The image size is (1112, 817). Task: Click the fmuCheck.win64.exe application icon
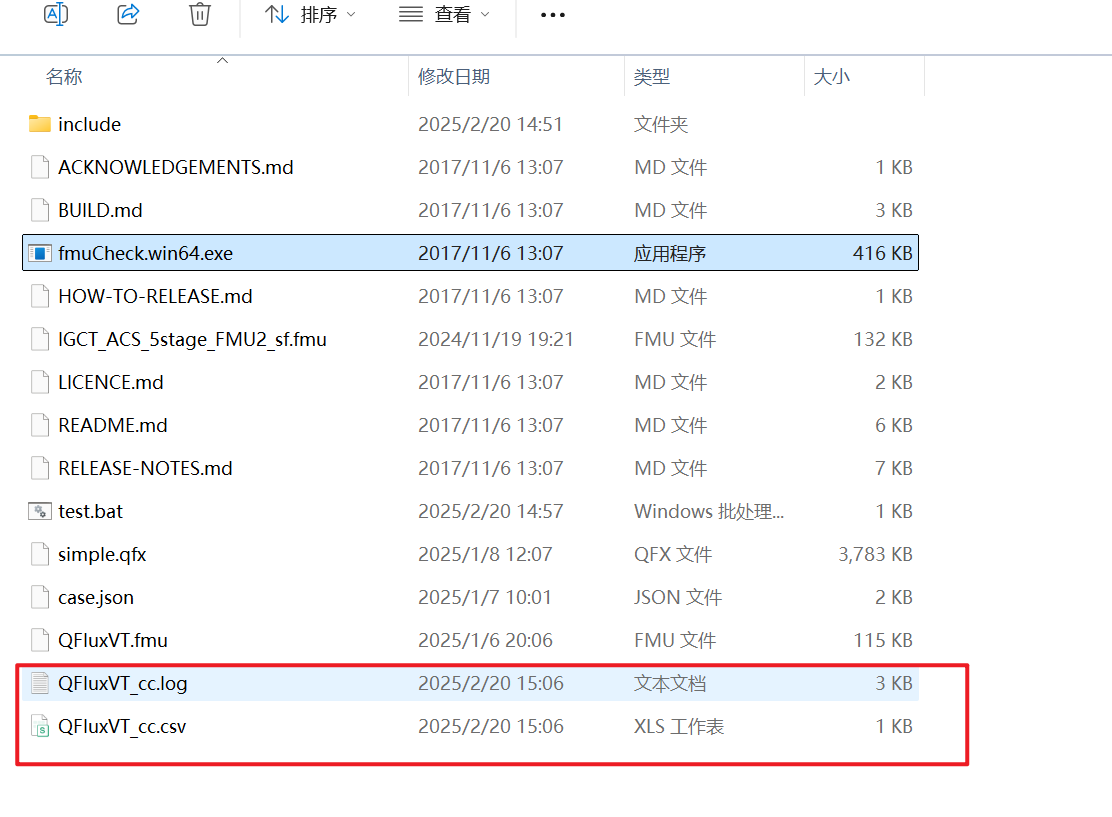pos(40,253)
